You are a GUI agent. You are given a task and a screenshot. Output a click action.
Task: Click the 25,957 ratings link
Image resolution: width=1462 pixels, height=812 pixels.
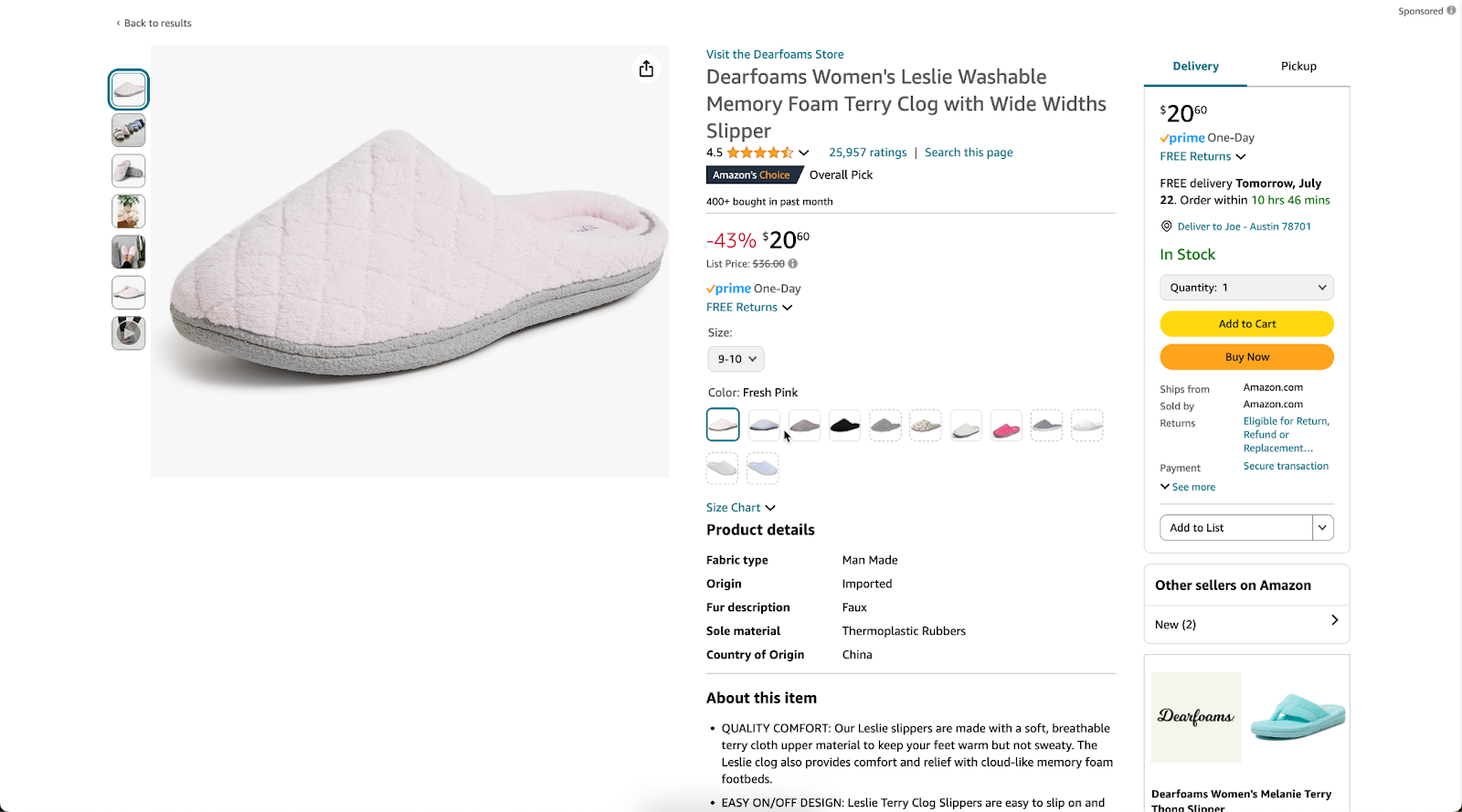[866, 152]
